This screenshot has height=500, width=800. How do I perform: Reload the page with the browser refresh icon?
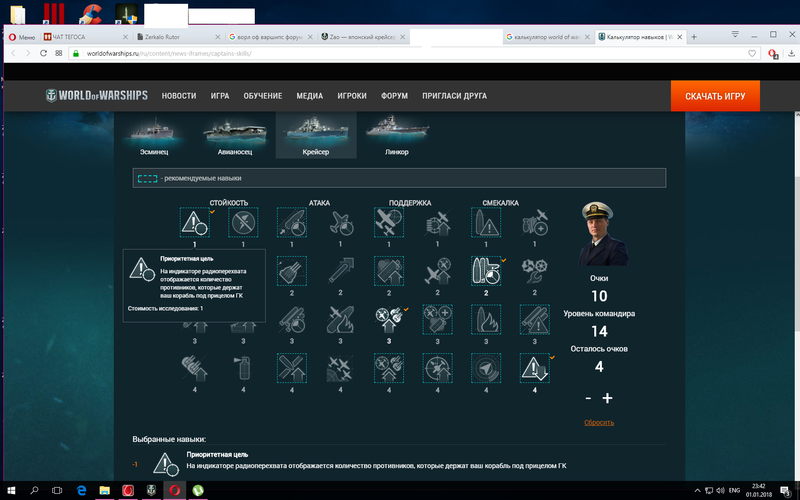click(43, 53)
